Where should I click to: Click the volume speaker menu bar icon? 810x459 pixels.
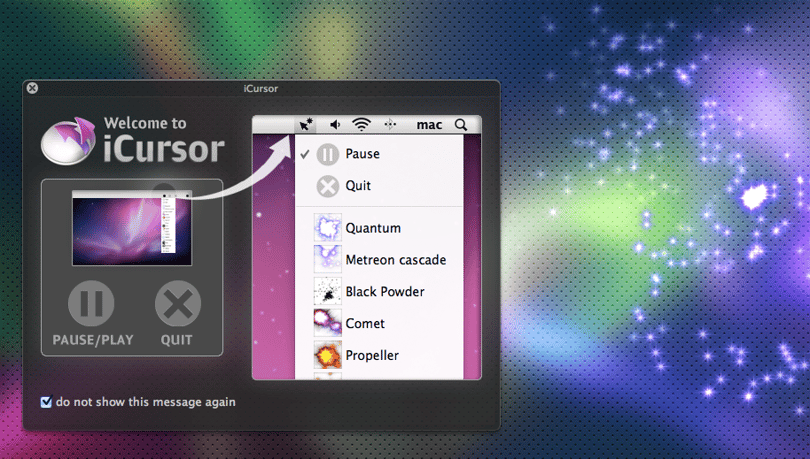[x=335, y=124]
